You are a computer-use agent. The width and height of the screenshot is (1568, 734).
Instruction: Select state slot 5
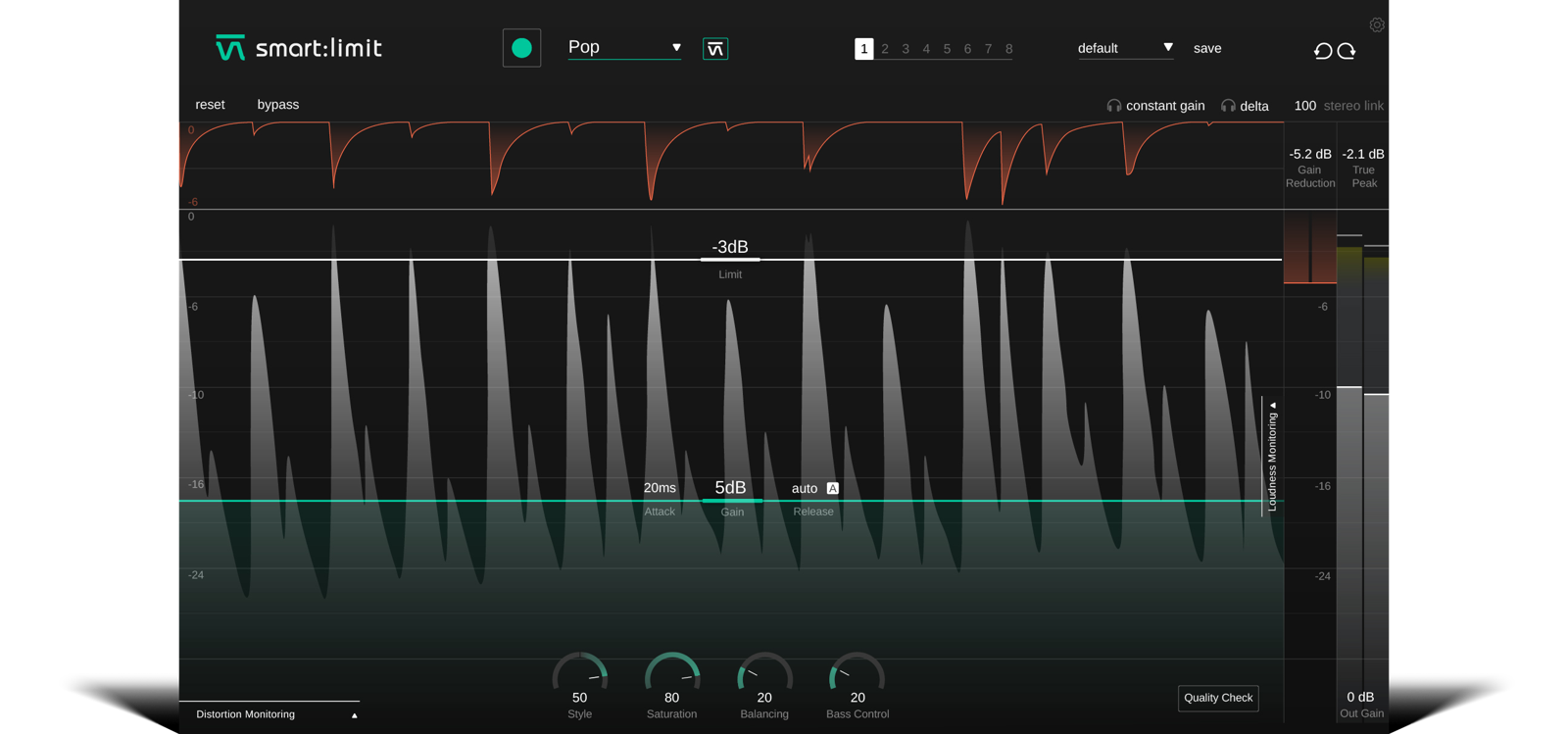pos(947,49)
